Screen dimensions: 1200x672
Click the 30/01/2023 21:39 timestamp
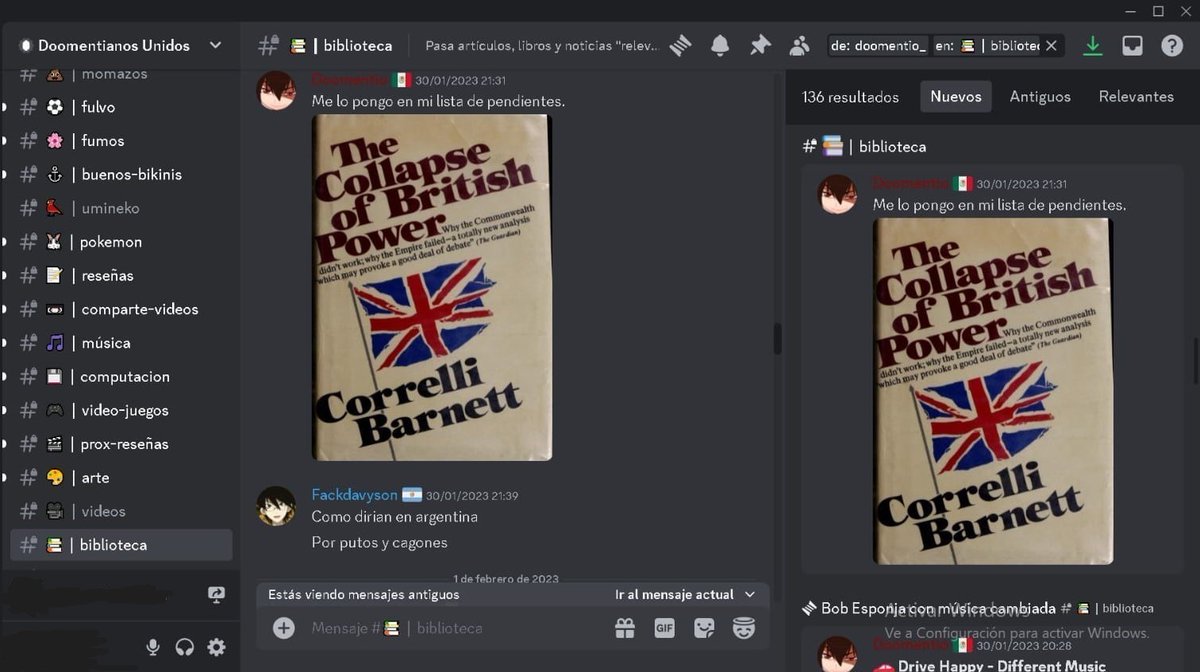click(x=472, y=496)
